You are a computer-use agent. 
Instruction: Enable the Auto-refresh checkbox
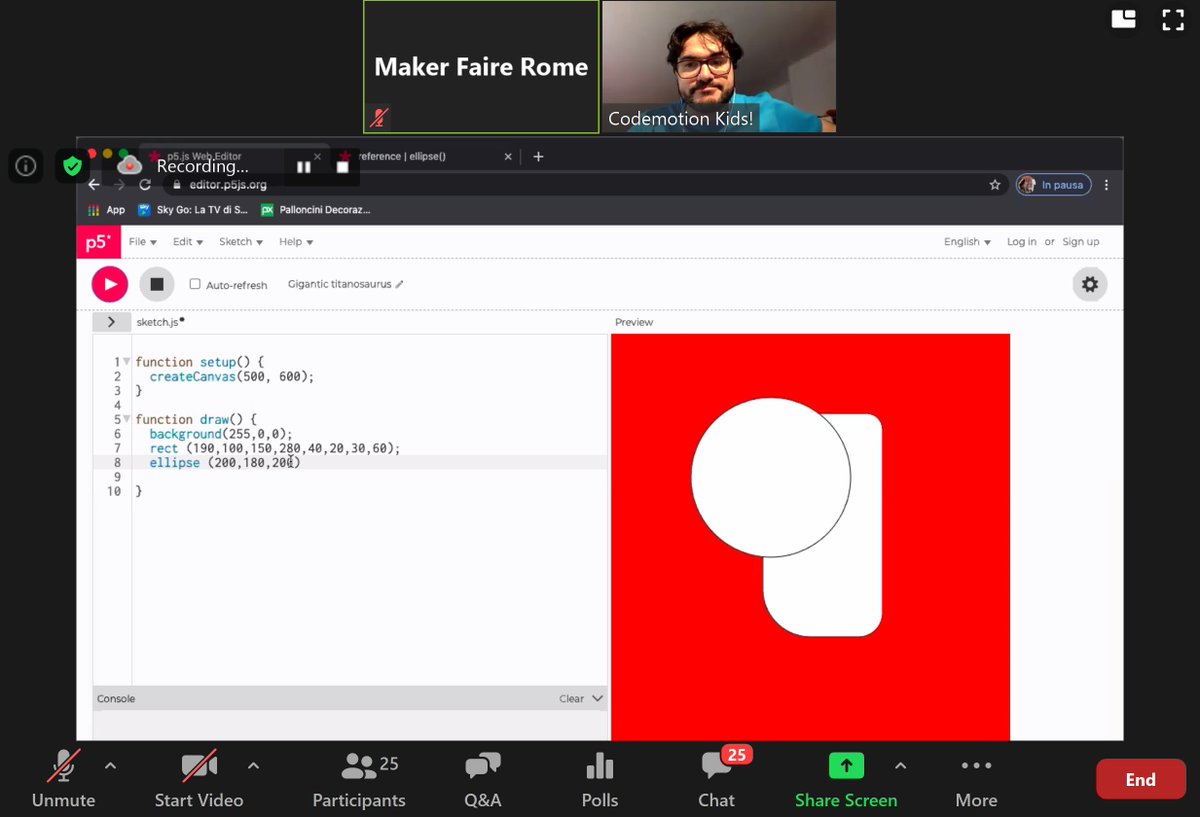pos(195,284)
